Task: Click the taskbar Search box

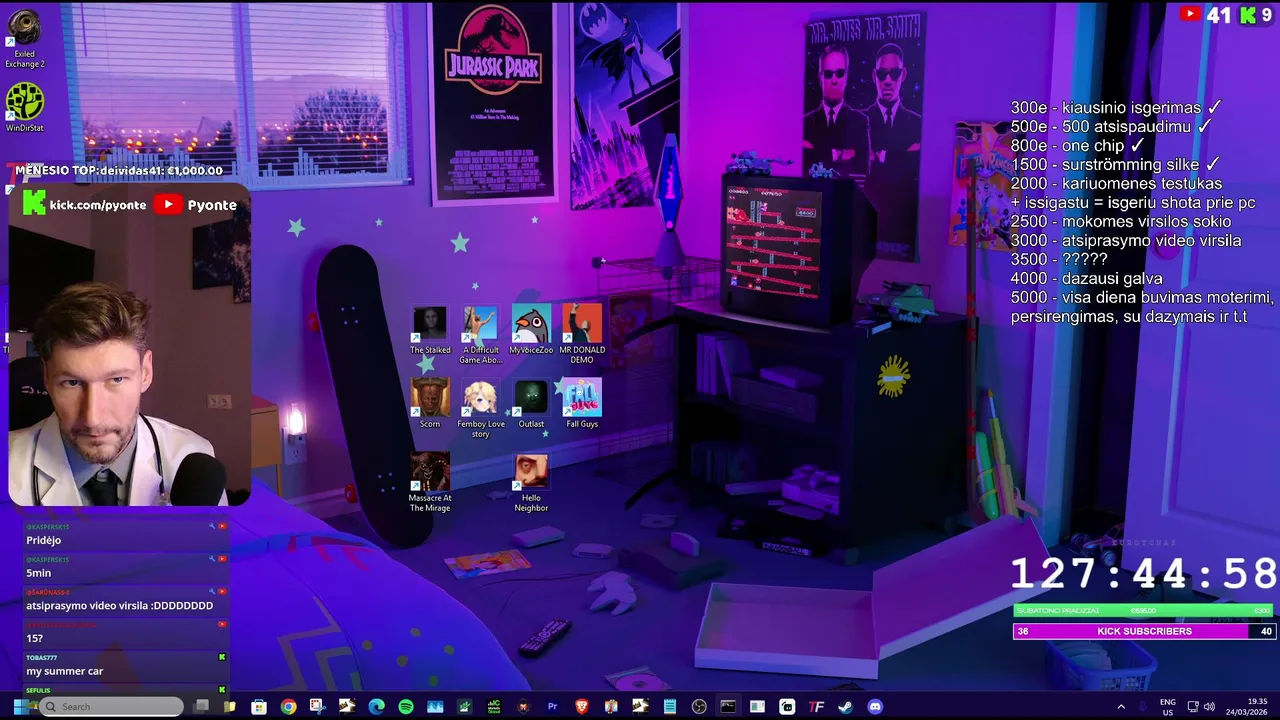Action: pyautogui.click(x=112, y=707)
